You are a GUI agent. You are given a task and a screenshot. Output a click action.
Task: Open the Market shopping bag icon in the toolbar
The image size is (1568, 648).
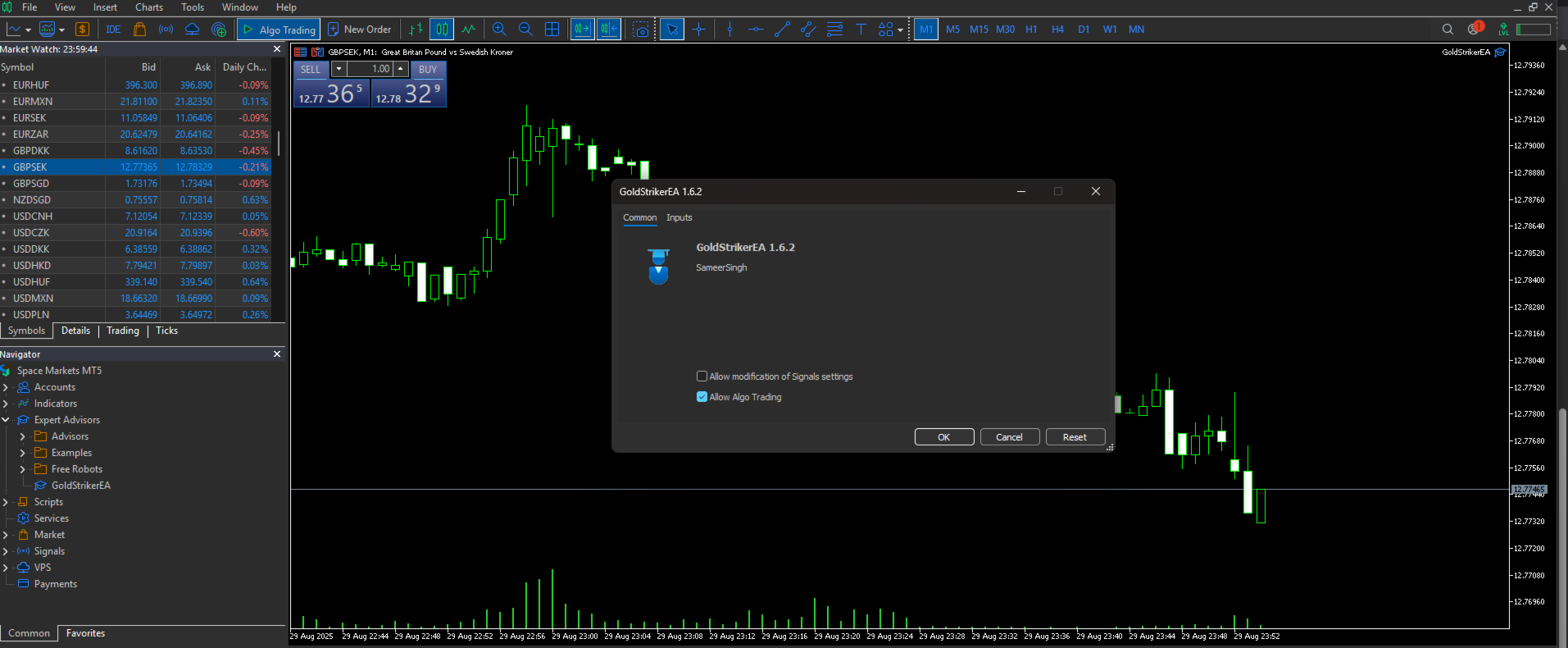coord(140,30)
